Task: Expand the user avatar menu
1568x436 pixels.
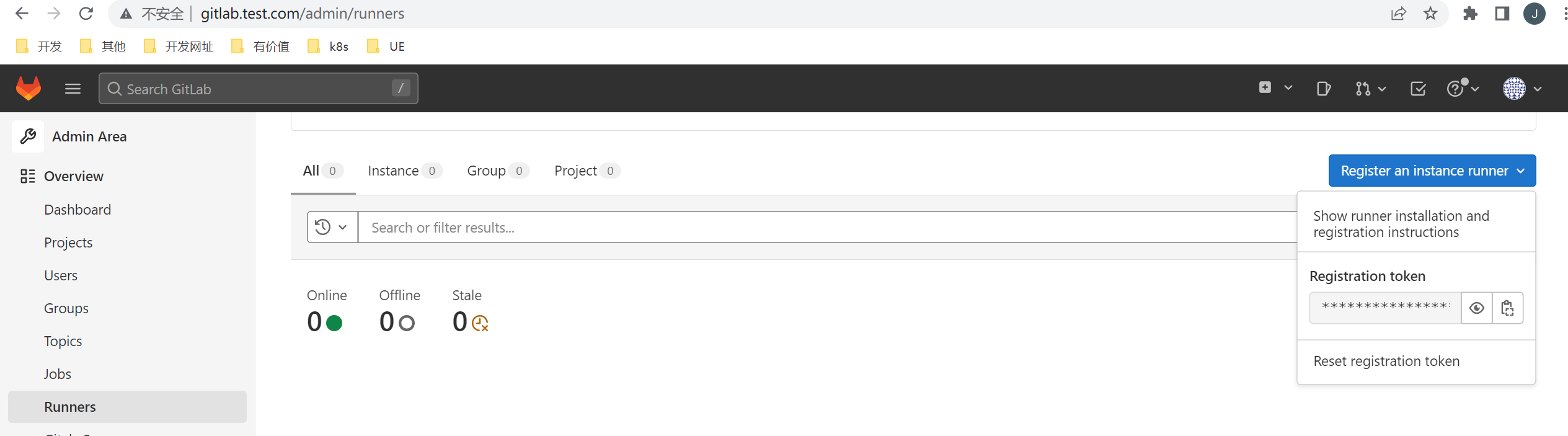Action: pyautogui.click(x=1522, y=89)
